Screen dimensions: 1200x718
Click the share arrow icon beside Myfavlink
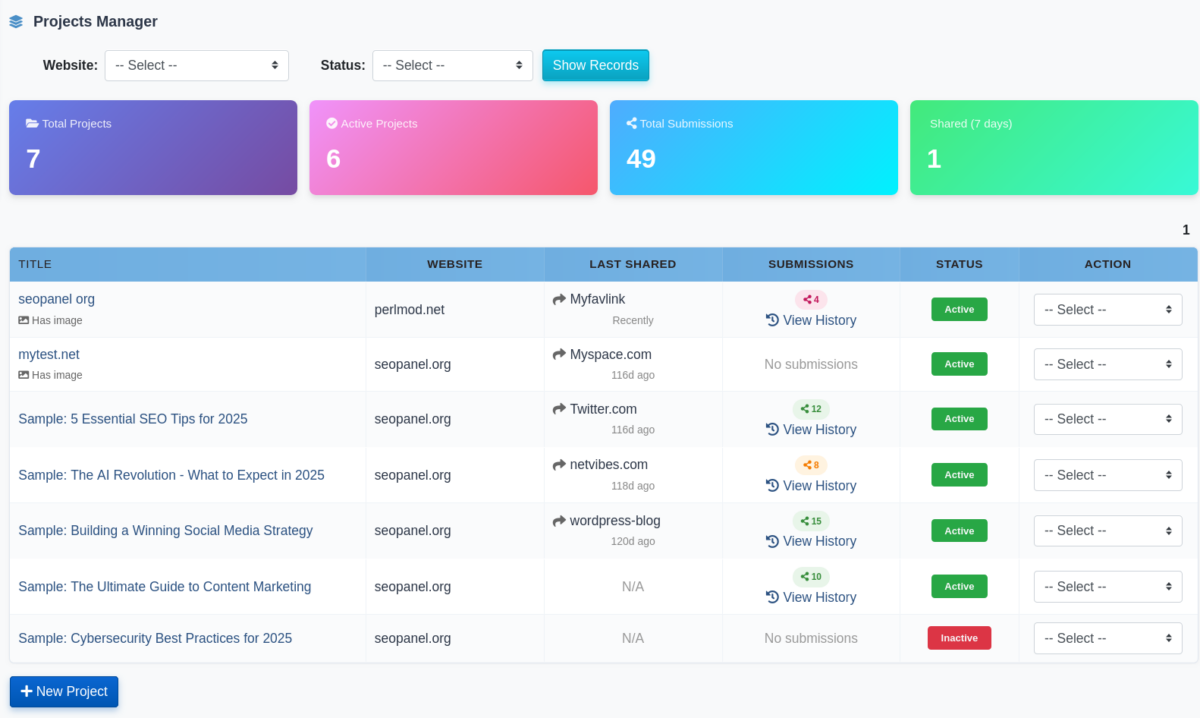click(559, 299)
